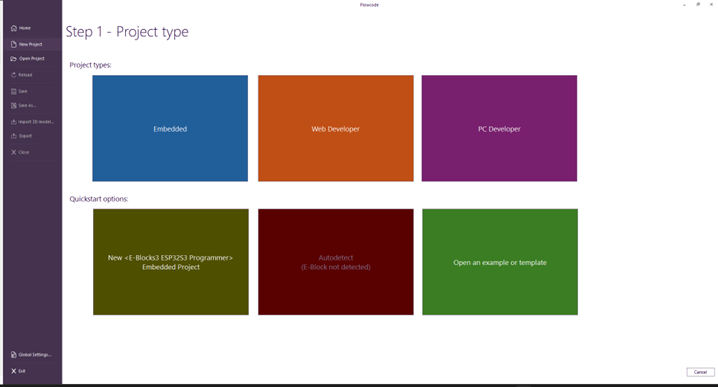
Task: Select the Exit menu entry
Action: click(x=32, y=371)
